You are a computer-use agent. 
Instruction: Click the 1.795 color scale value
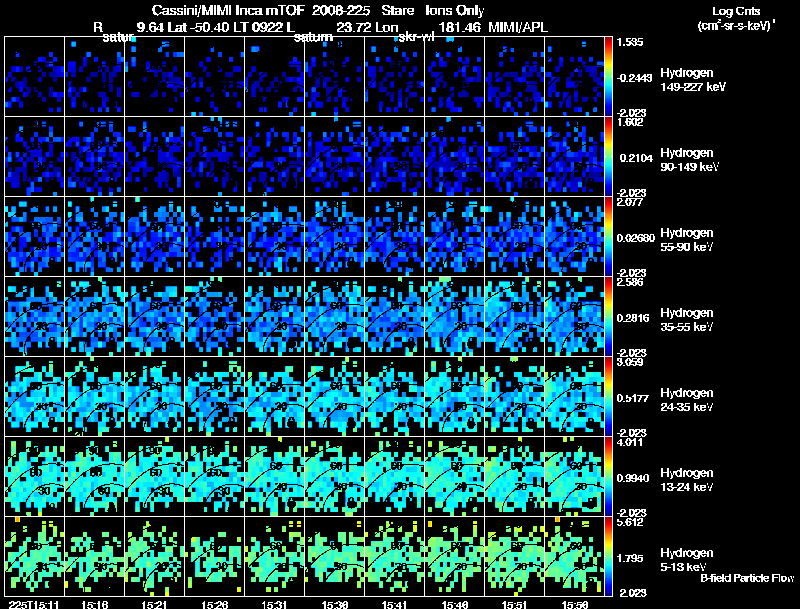point(632,559)
